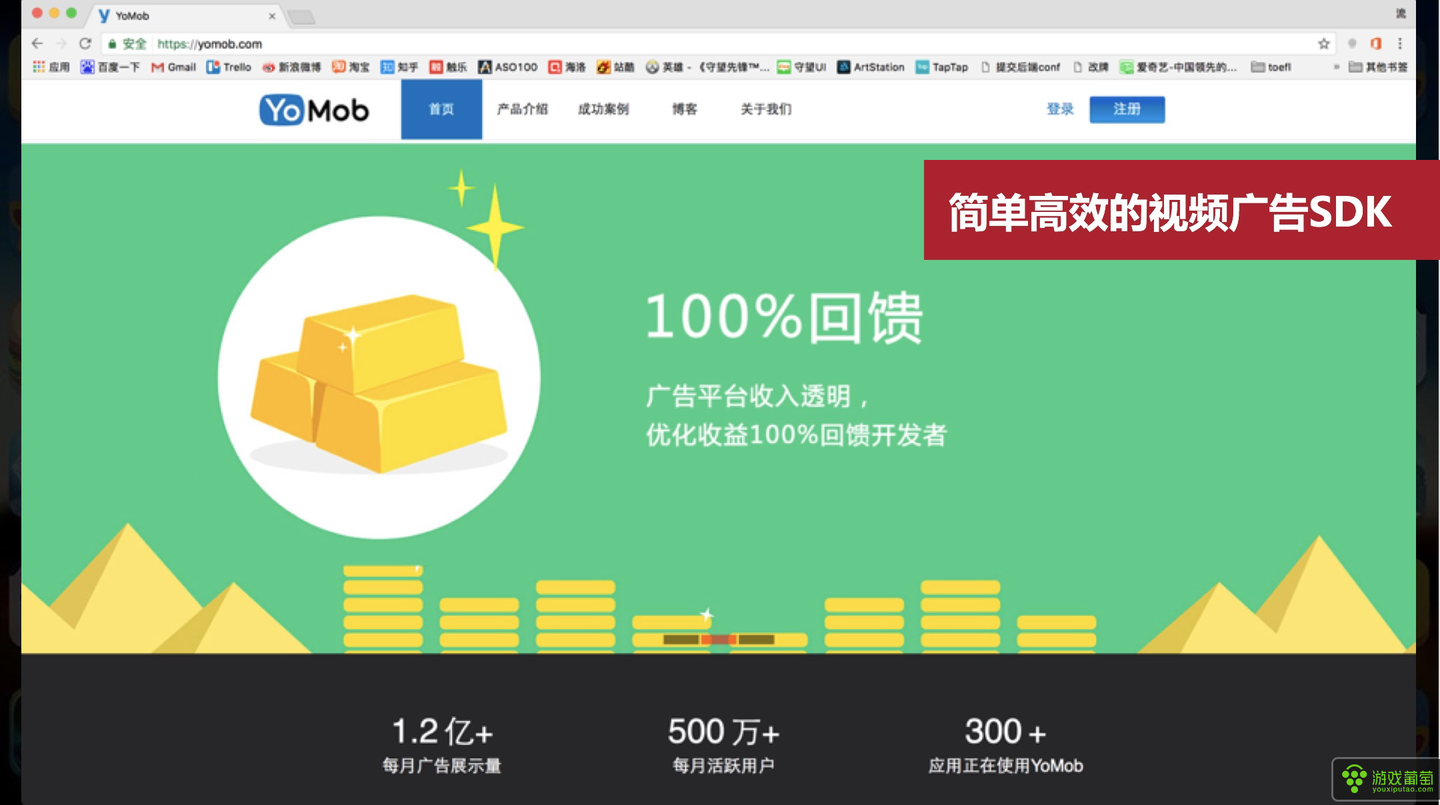Open the 百度一下 bookmark
Screen dimensions: 1440x805
110,67
